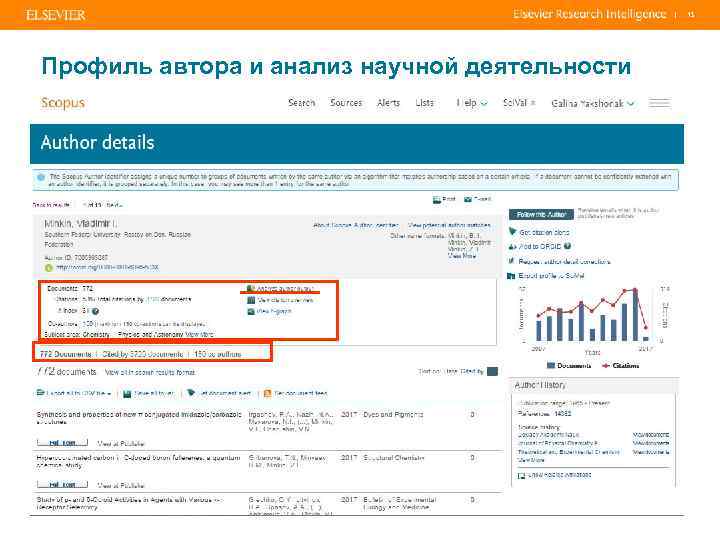Click the Citations legend marker on the chart
The height and width of the screenshot is (540, 720).
pyautogui.click(x=606, y=366)
